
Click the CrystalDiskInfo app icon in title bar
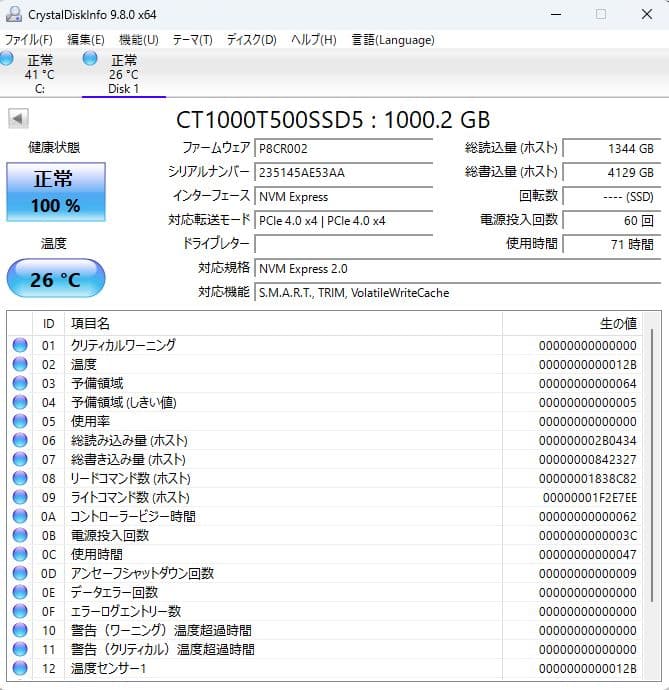point(14,14)
